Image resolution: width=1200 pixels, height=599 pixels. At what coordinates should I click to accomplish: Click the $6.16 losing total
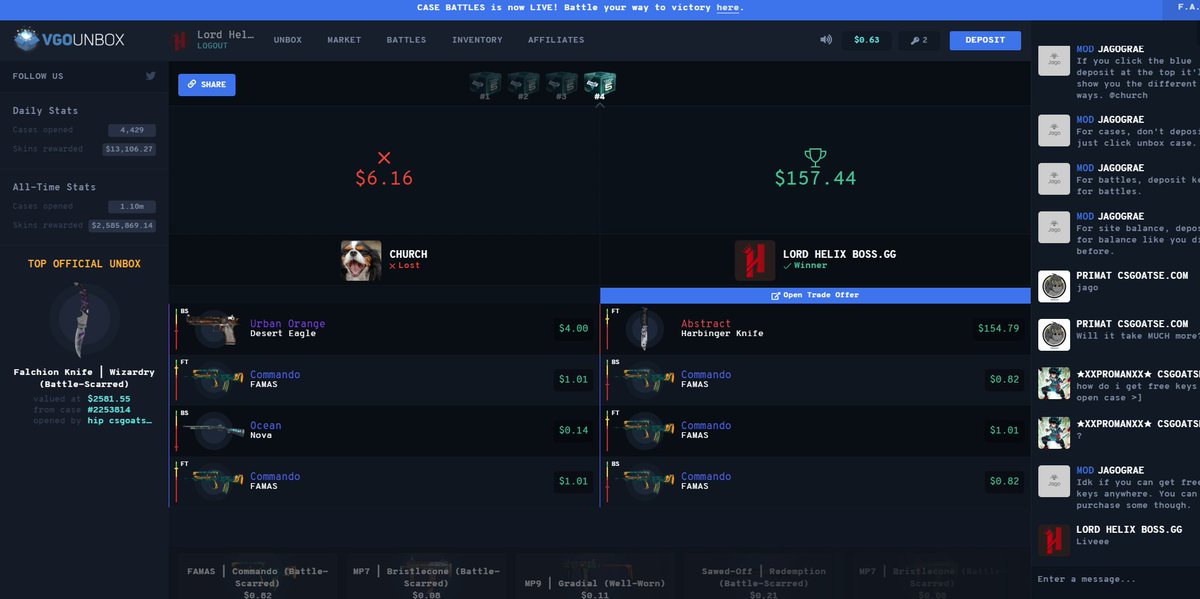[x=384, y=178]
